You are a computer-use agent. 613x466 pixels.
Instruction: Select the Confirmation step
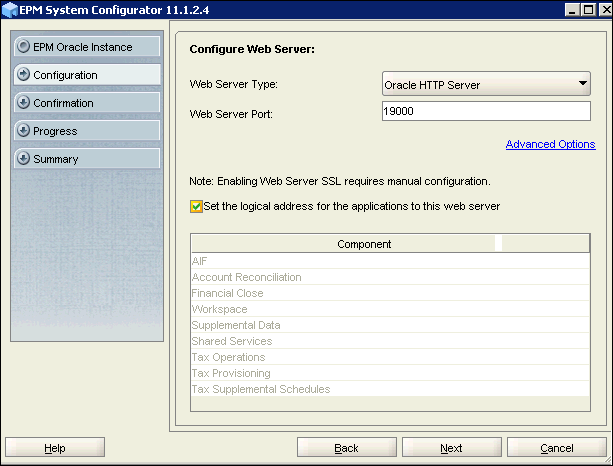87,103
